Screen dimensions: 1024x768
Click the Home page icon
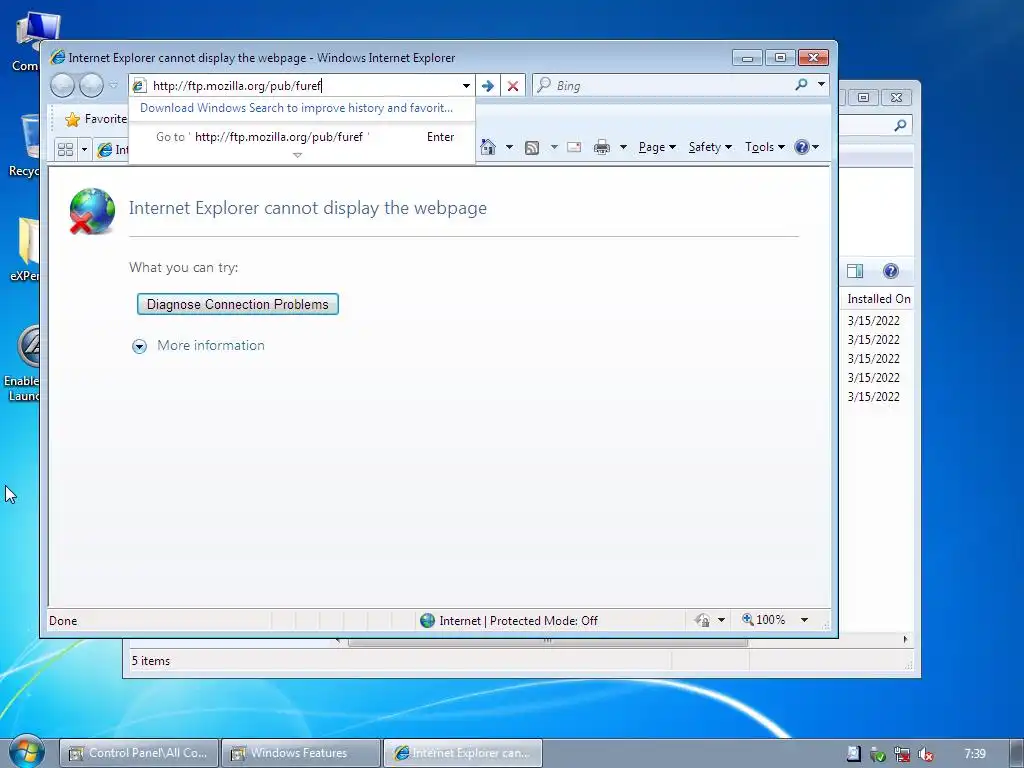[x=488, y=147]
